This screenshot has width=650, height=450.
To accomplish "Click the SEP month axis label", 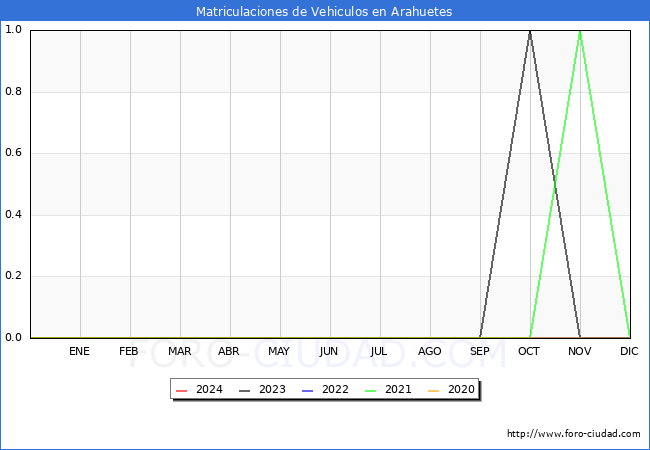I will pyautogui.click(x=480, y=351).
